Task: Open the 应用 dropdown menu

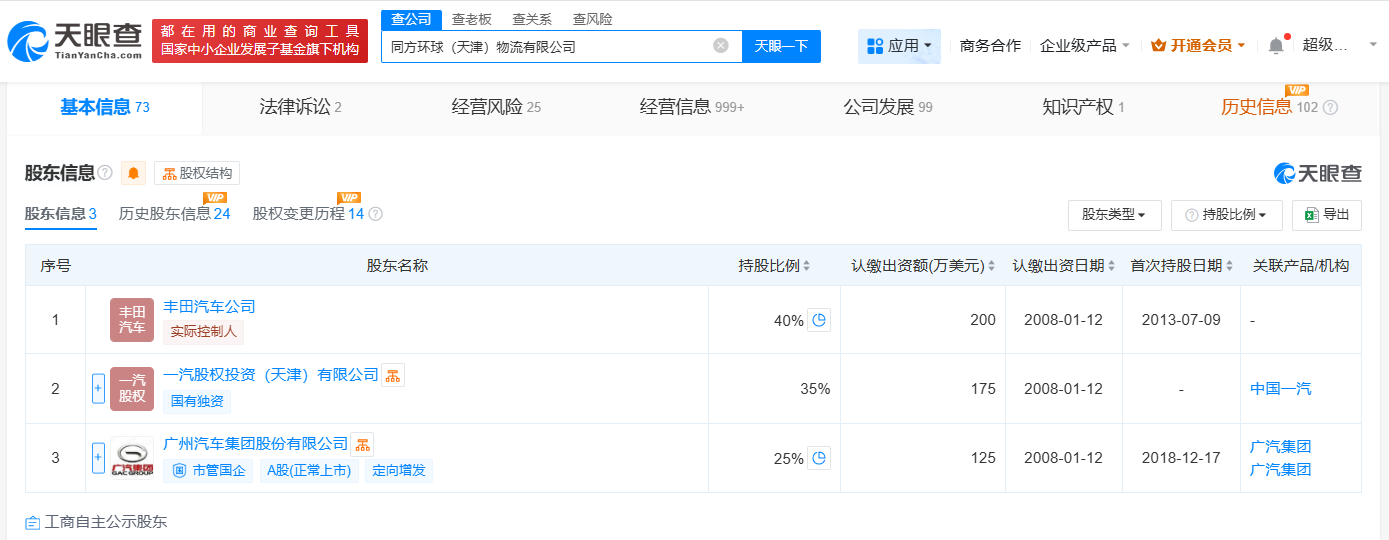Action: (x=899, y=46)
